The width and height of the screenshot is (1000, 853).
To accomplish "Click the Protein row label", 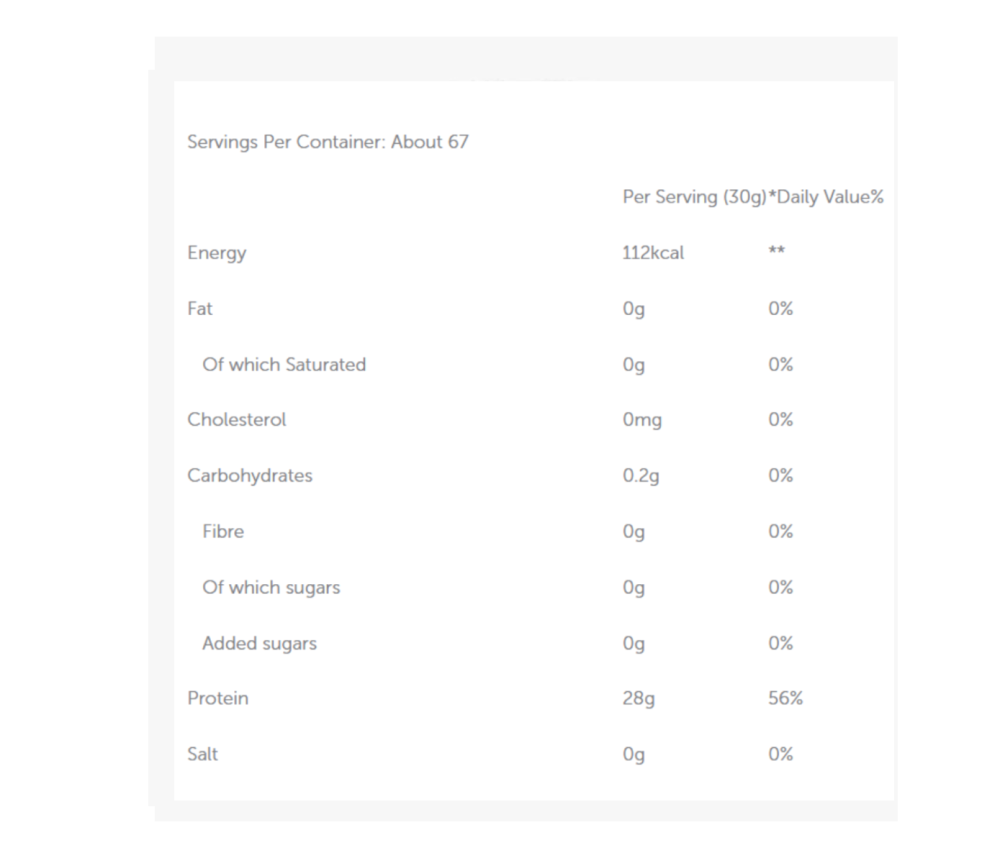I will 217,698.
